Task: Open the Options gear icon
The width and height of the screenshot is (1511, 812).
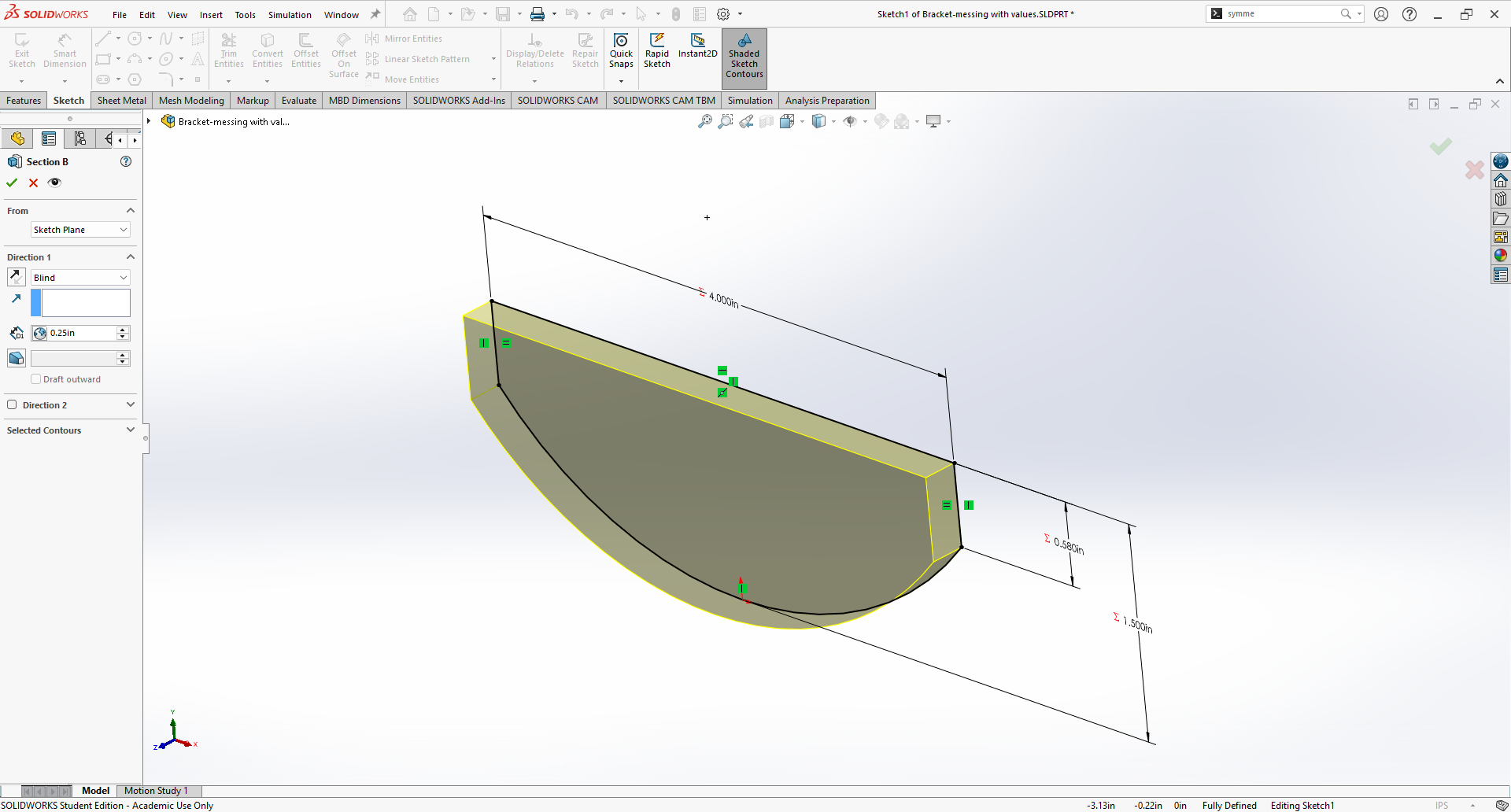Action: point(723,14)
